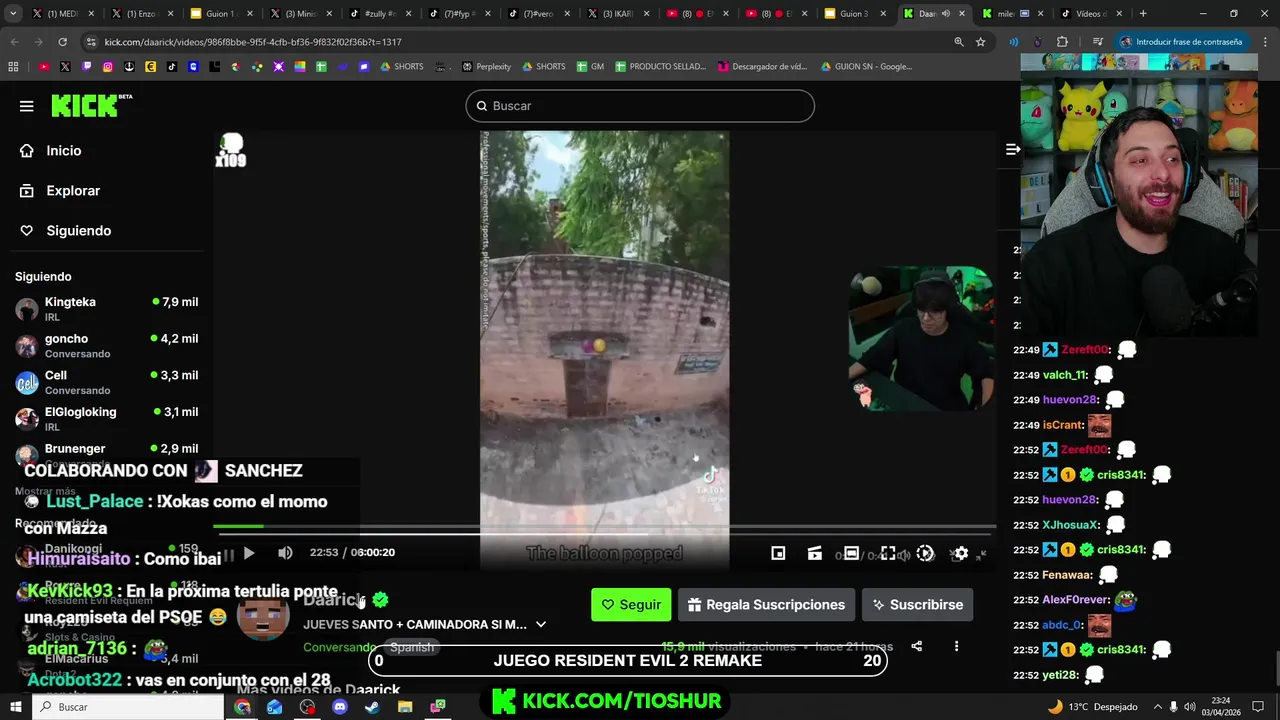The width and height of the screenshot is (1280, 720).
Task: Open PRODUCTO SELLAD... bookmark
Action: click(x=659, y=67)
